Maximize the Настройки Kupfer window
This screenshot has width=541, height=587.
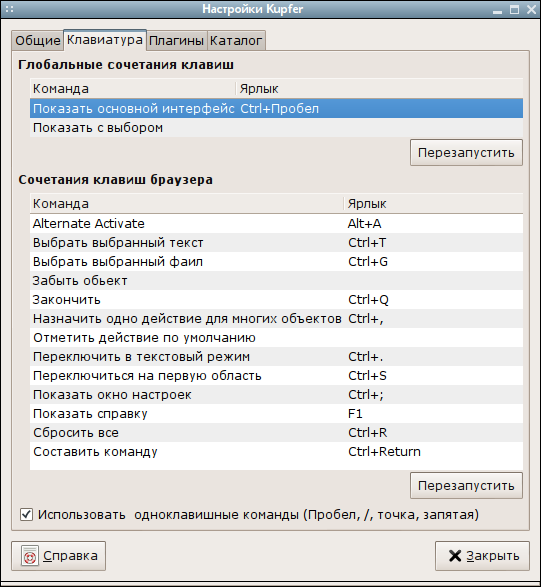[515, 9]
